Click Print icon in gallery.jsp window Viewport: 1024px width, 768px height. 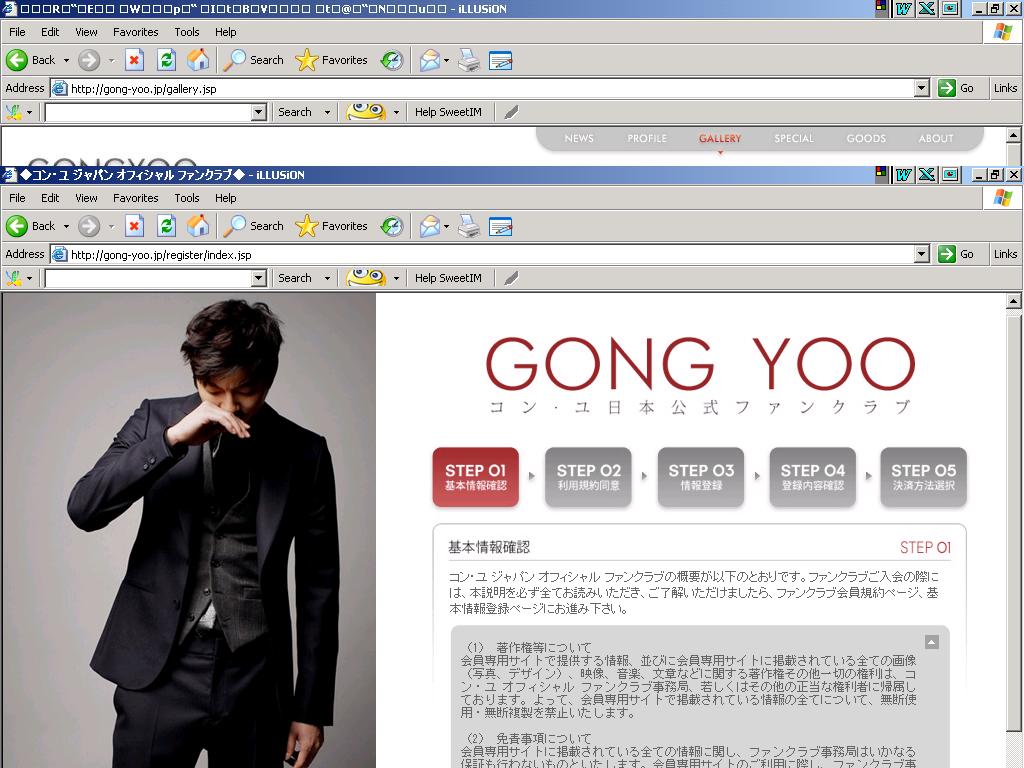point(469,60)
